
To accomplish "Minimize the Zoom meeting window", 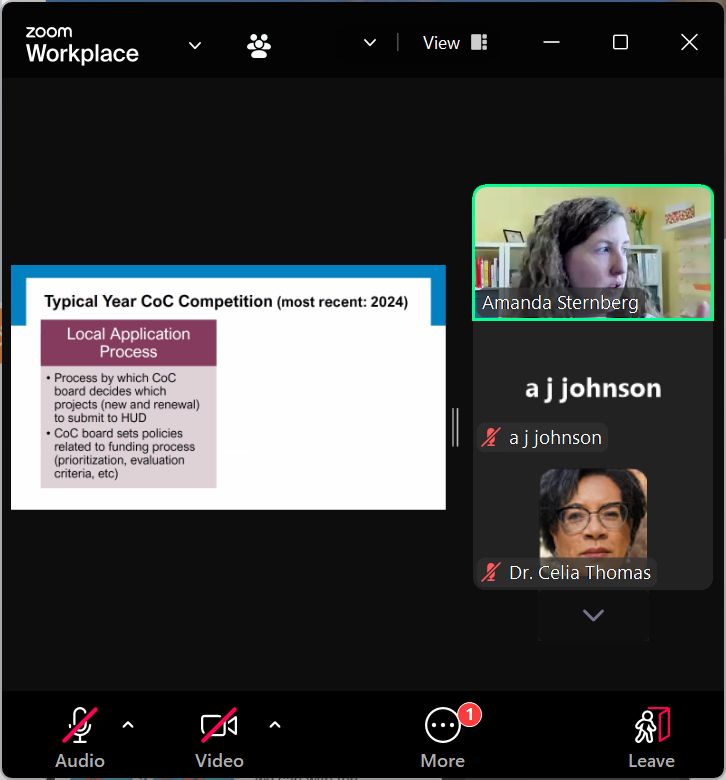I will coord(551,43).
